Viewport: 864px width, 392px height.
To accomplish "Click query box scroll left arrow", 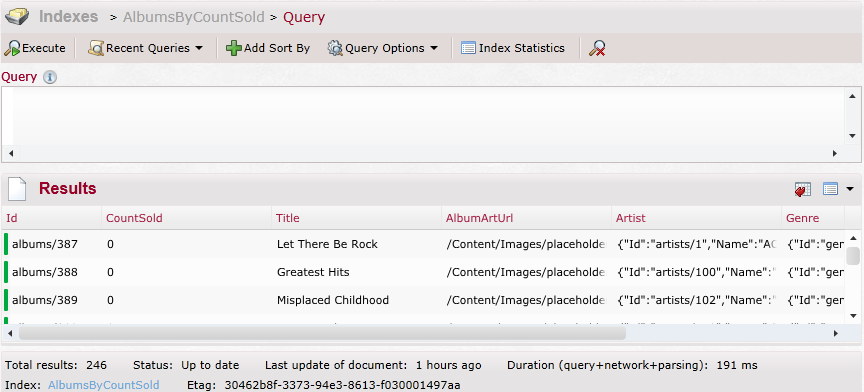I will (10, 153).
